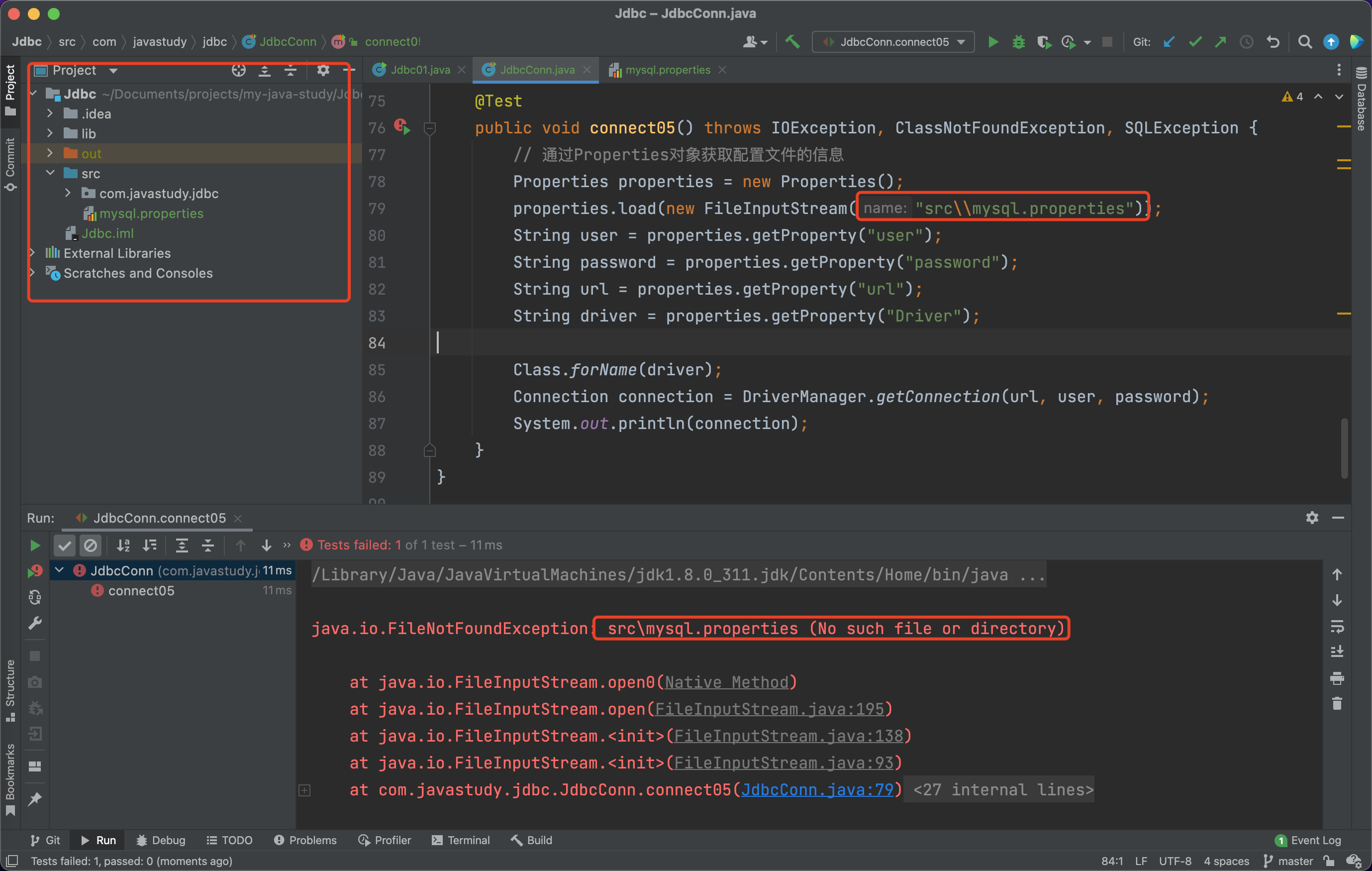Clear console with the trash icon
The image size is (1372, 871).
coord(1337,704)
